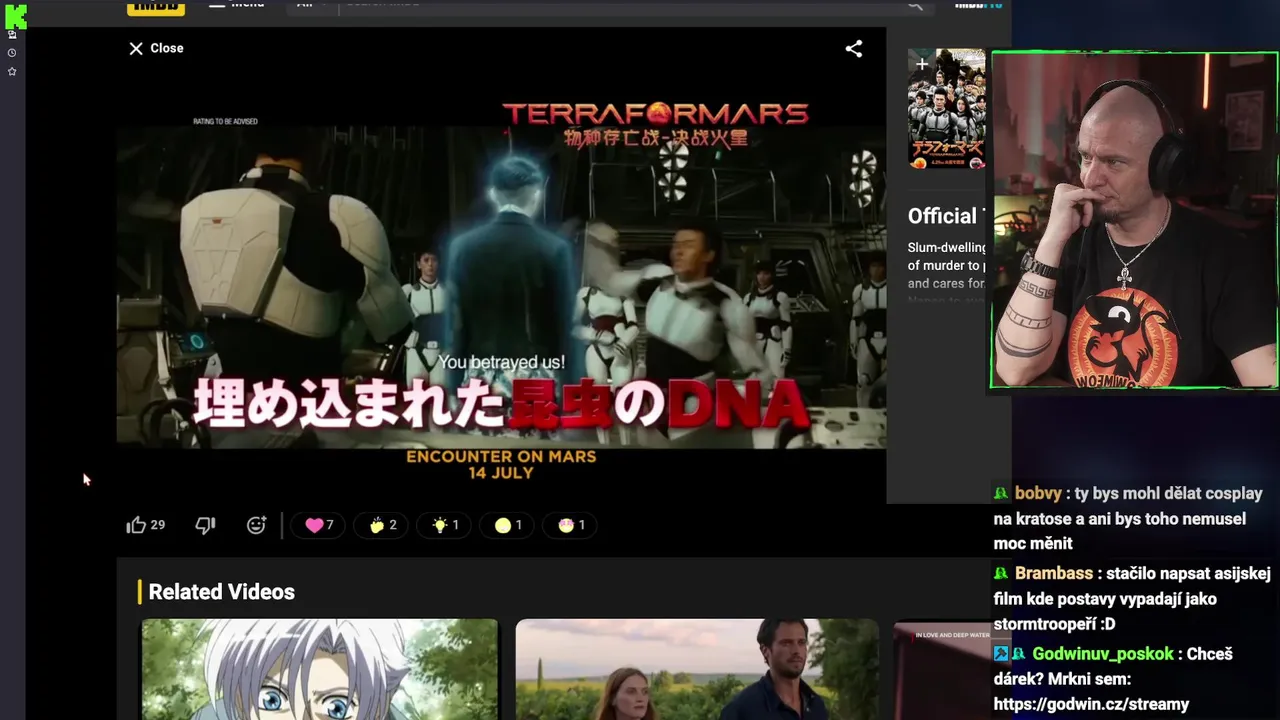Add a pink heart reaction

tap(319, 525)
